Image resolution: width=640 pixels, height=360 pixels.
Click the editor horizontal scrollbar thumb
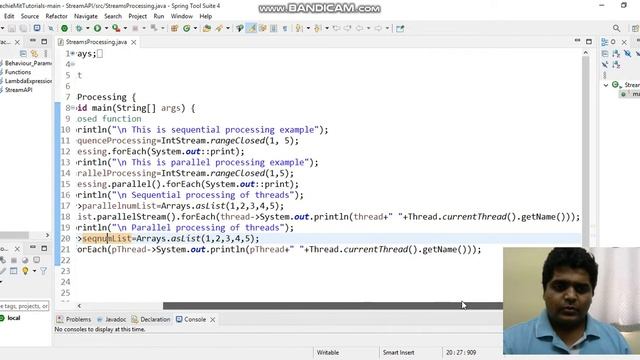click(x=333, y=306)
